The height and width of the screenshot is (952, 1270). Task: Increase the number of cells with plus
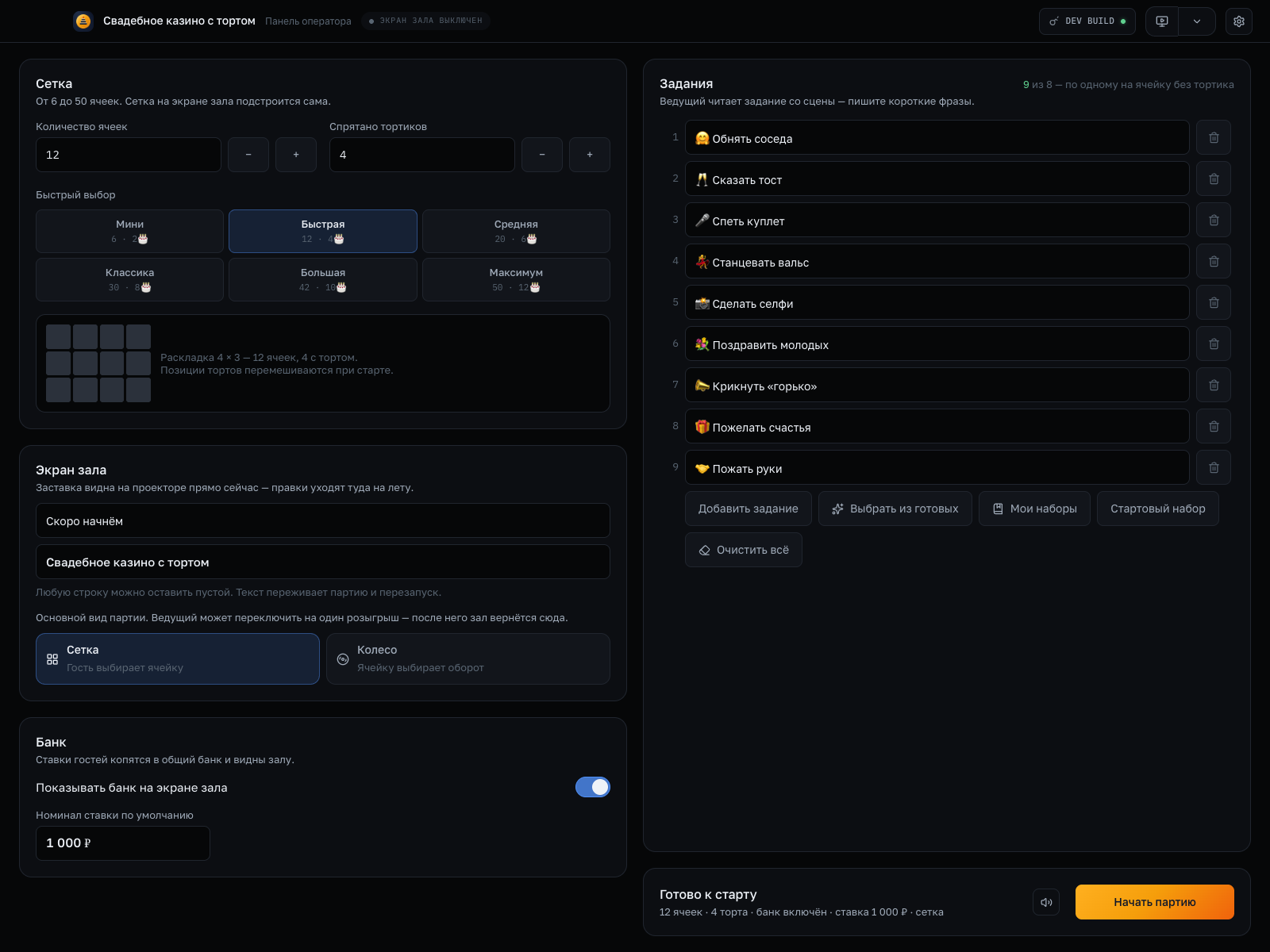[x=296, y=155]
